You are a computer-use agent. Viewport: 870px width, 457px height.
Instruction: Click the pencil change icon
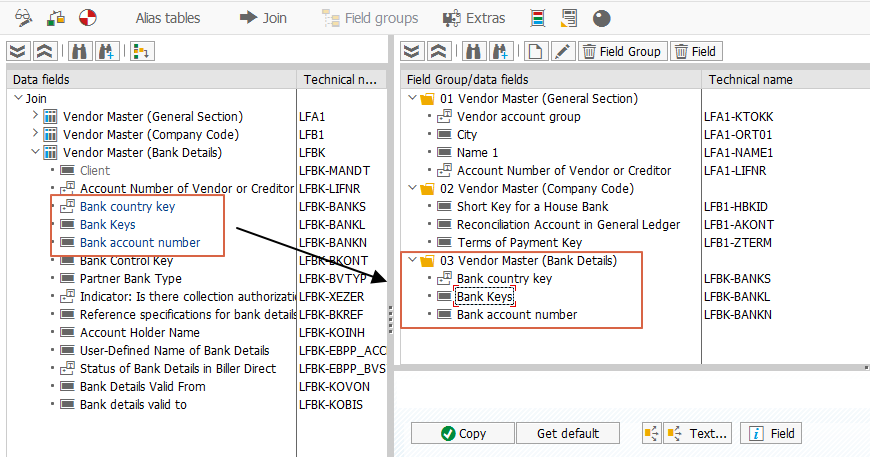point(563,52)
